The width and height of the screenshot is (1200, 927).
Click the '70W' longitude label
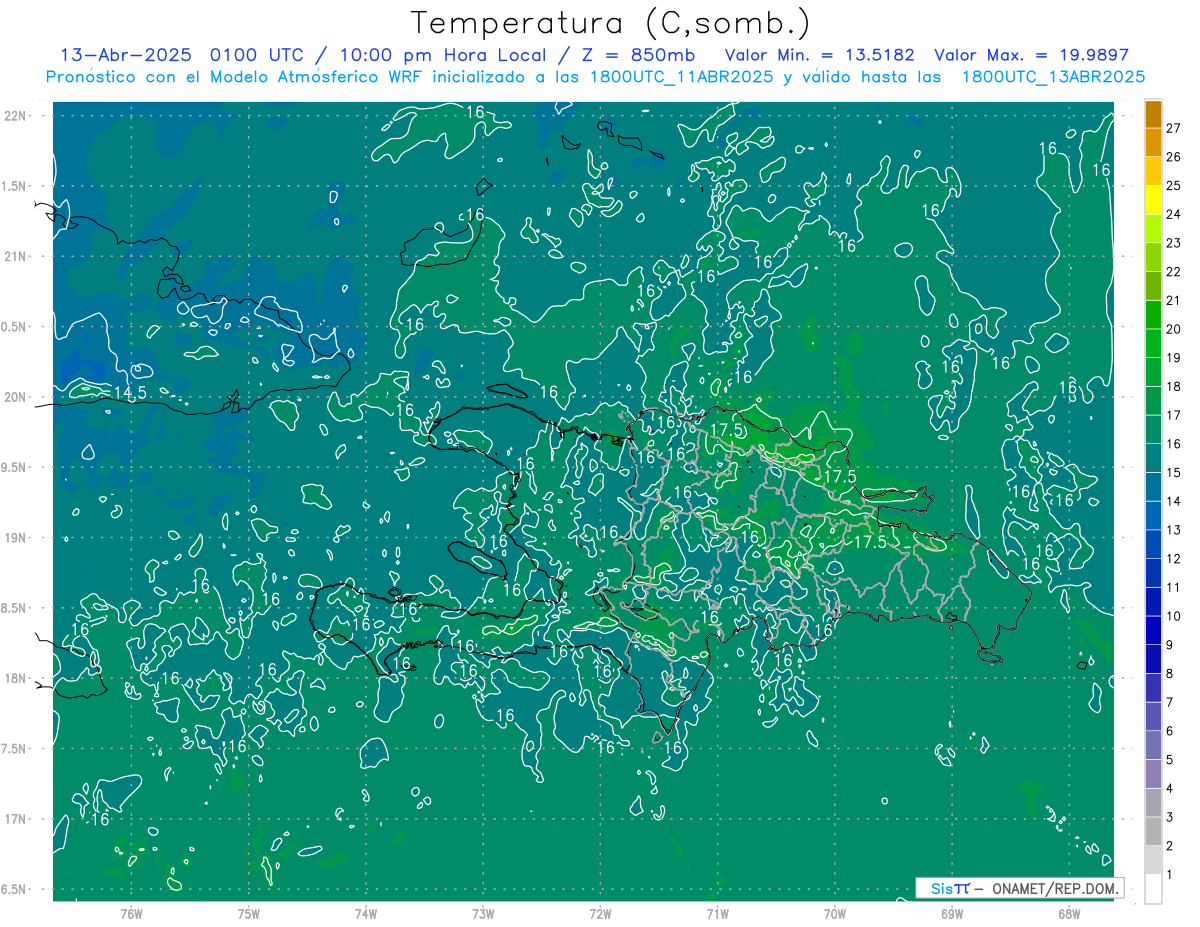click(x=835, y=914)
